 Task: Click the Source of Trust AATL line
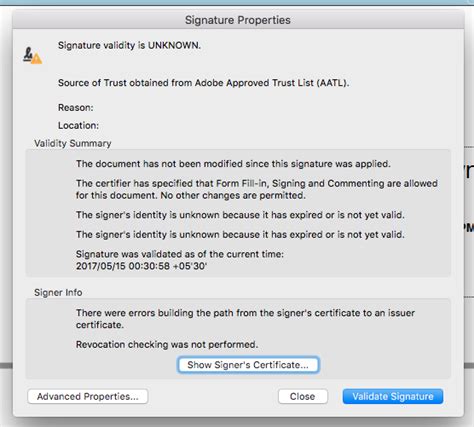pyautogui.click(x=203, y=83)
